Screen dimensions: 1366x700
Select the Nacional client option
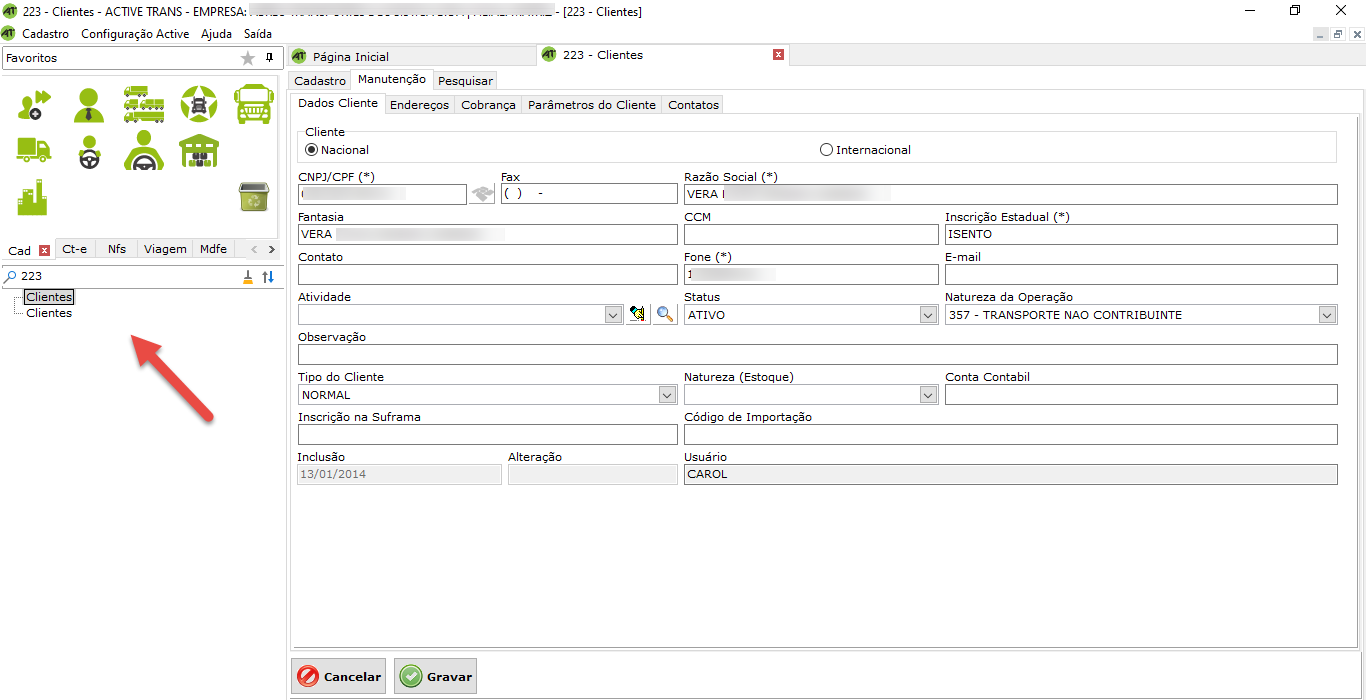312,150
